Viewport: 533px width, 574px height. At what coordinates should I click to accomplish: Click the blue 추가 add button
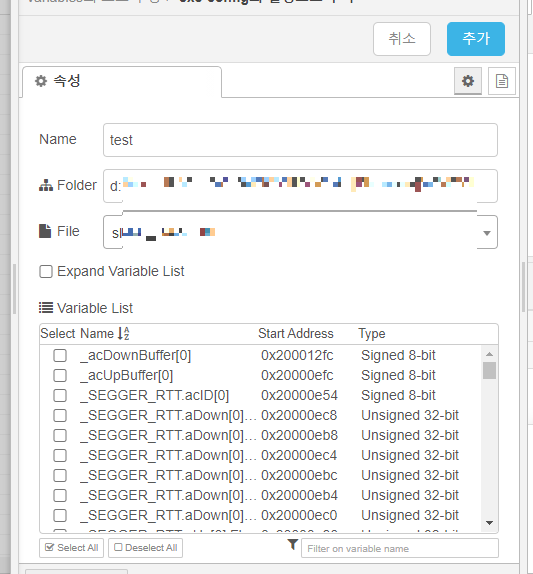tap(476, 39)
